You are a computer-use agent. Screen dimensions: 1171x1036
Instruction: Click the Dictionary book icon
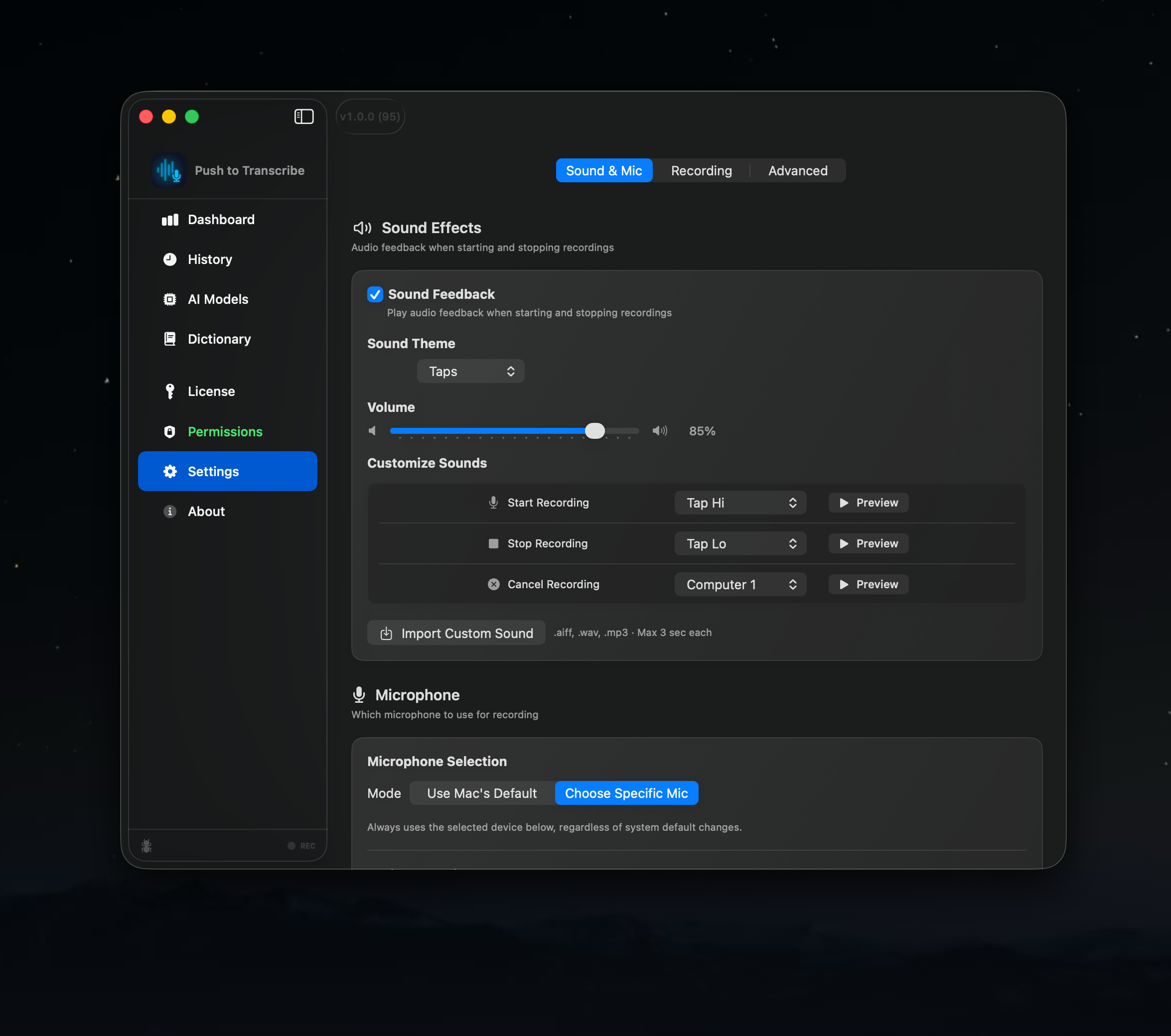[169, 339]
